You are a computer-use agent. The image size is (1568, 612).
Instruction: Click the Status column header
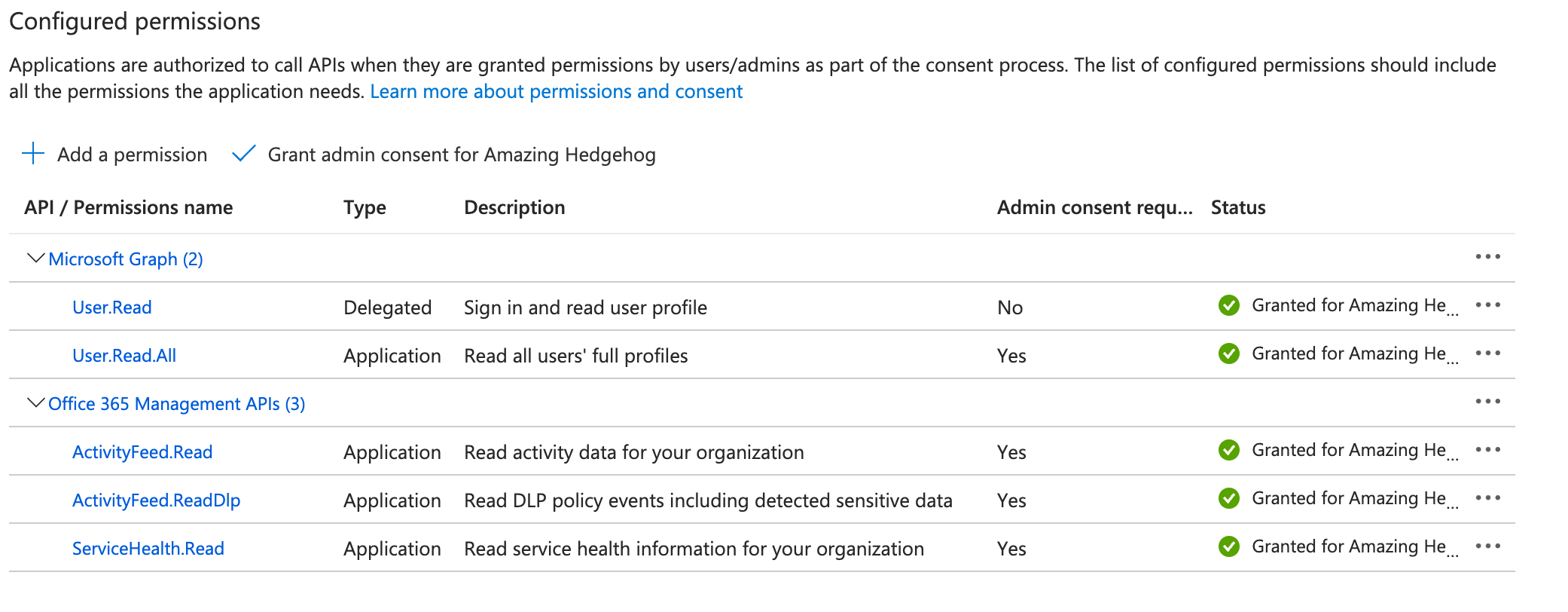(1237, 207)
